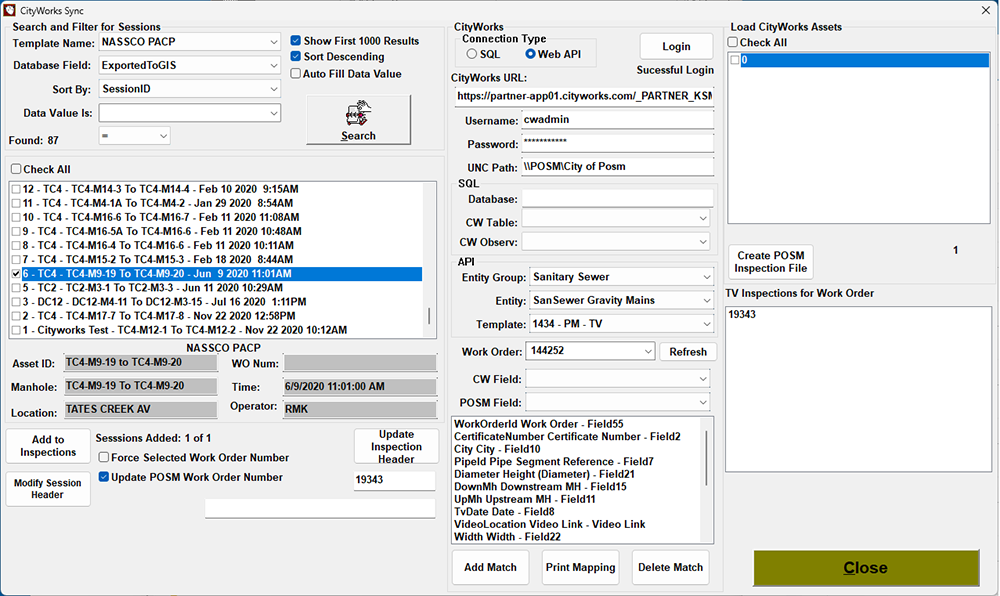Image resolution: width=1000 pixels, height=596 pixels.
Task: Uncheck session 6 TC4-M9-19 checkbox
Action: [x=16, y=273]
